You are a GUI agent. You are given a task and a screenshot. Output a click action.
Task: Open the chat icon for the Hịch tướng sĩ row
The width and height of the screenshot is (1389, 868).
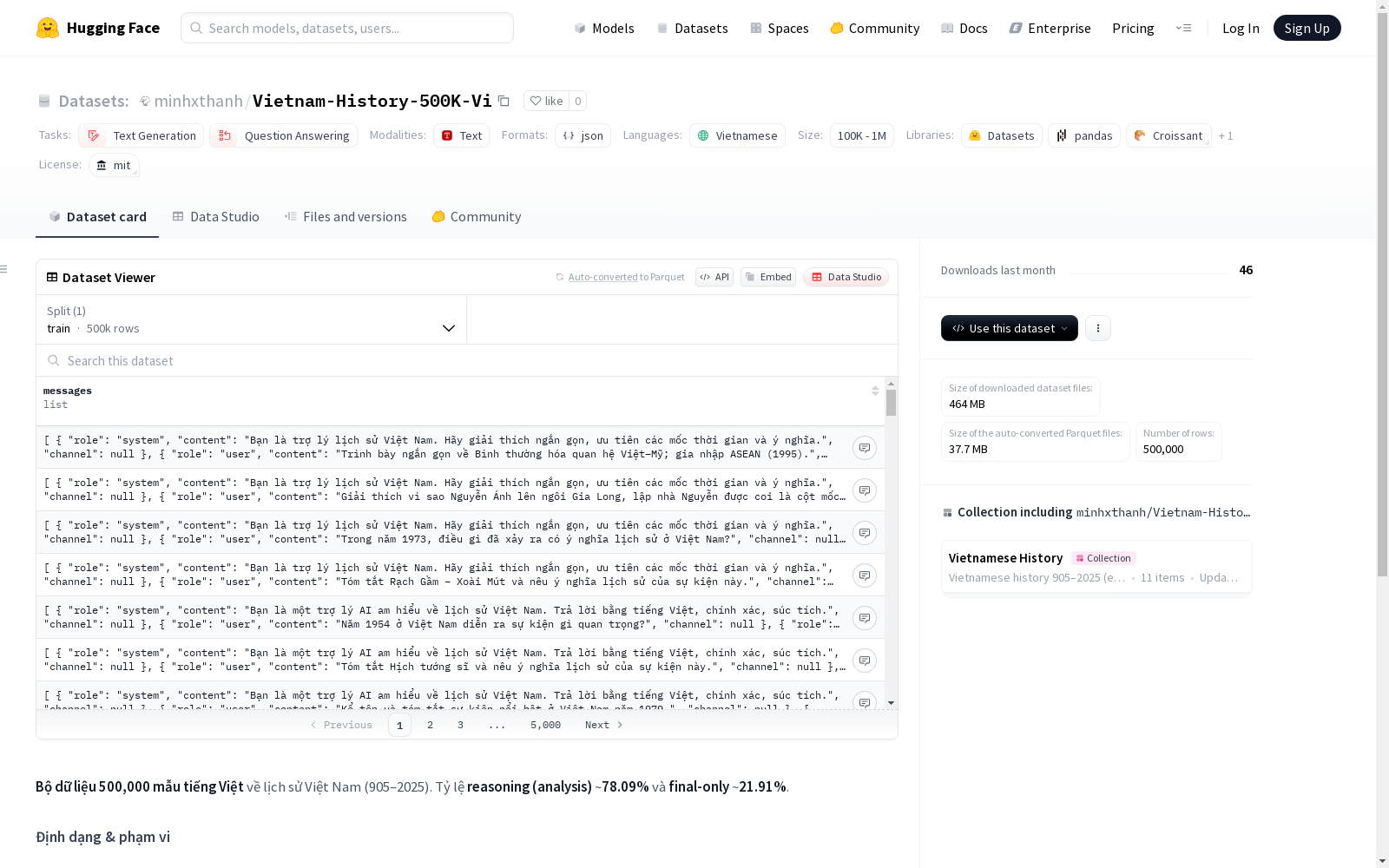[864, 661]
